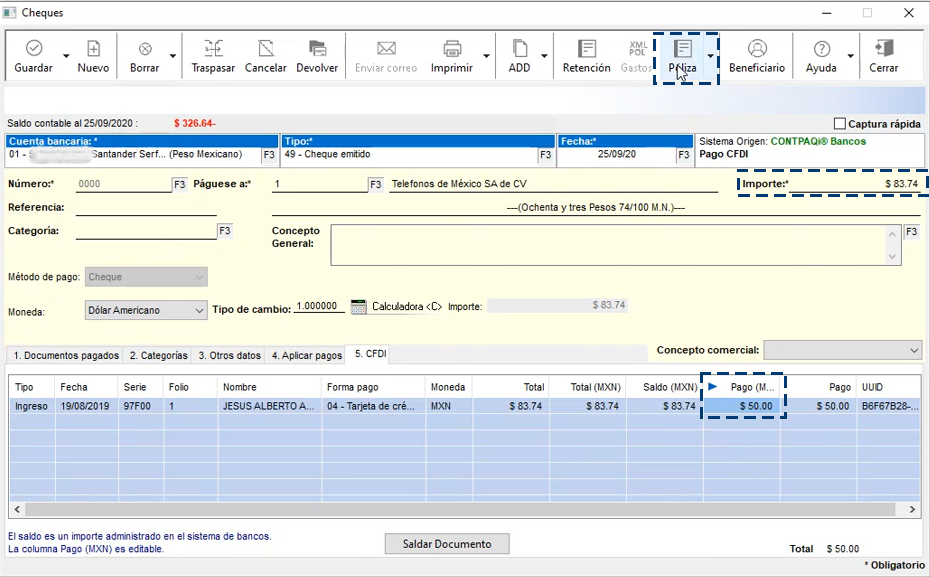
Task: Open the Guardar dropdown arrow
Action: click(66, 56)
